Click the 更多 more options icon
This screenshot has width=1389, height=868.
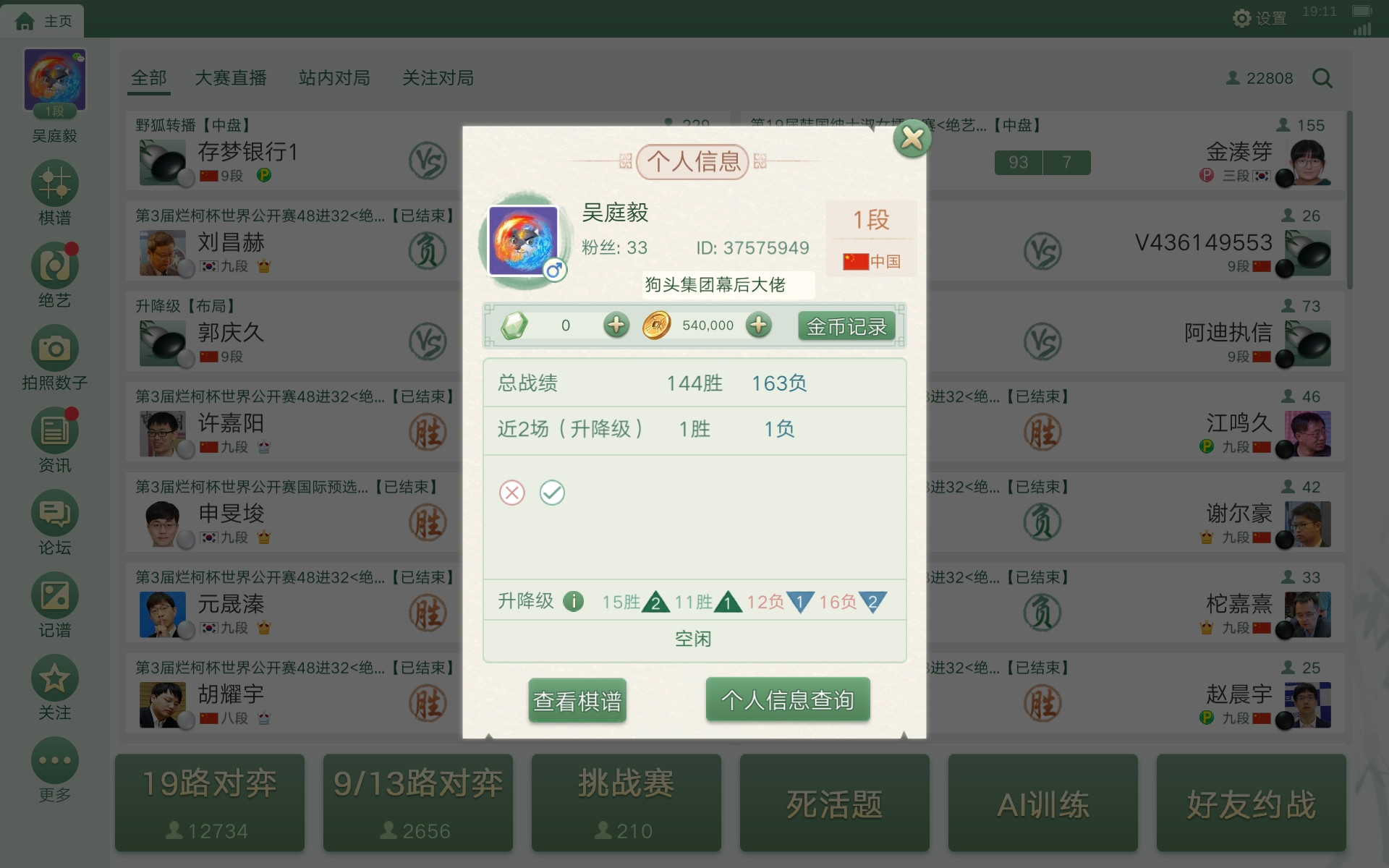pos(54,760)
